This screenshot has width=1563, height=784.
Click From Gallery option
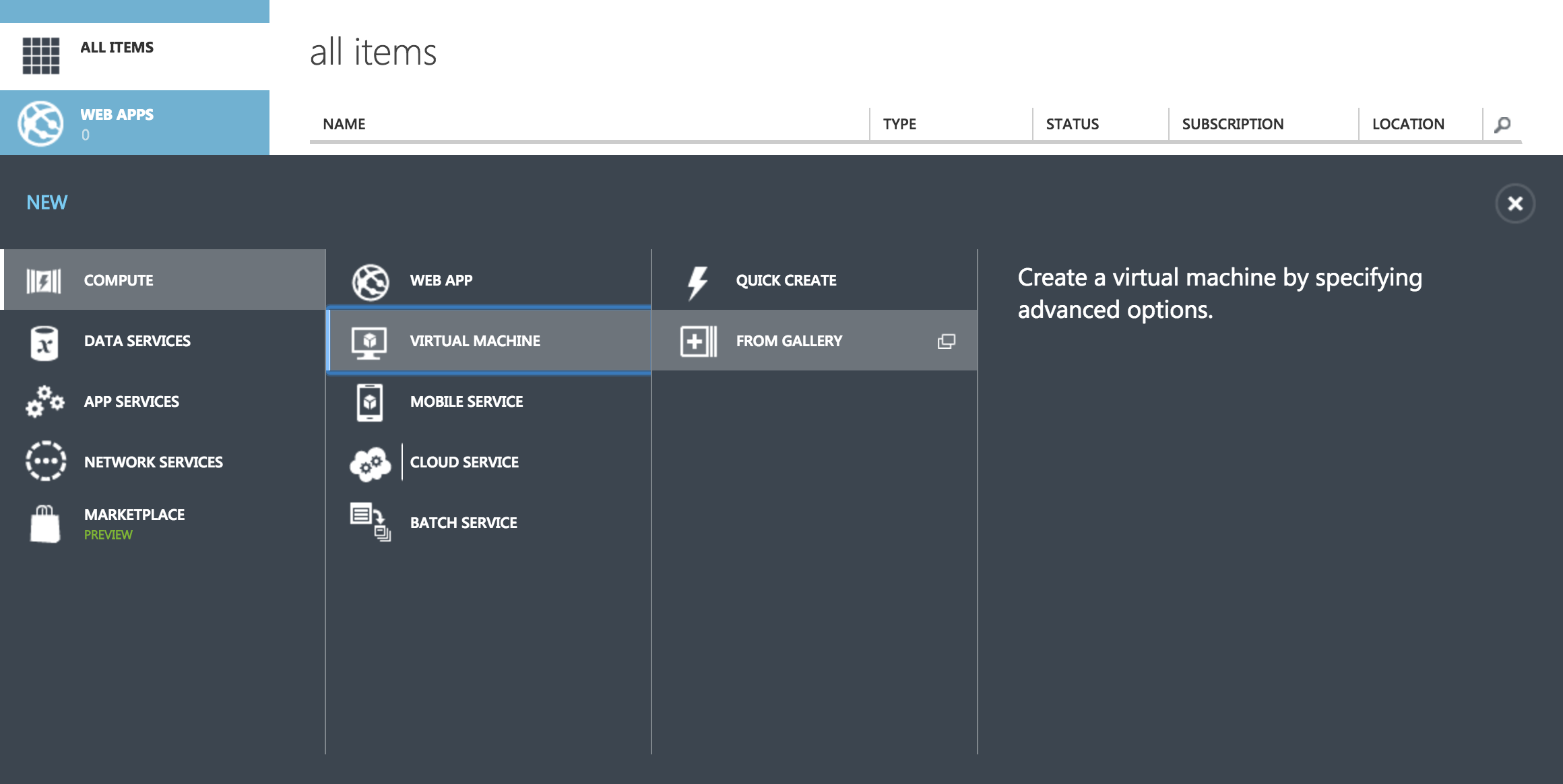[x=789, y=341]
